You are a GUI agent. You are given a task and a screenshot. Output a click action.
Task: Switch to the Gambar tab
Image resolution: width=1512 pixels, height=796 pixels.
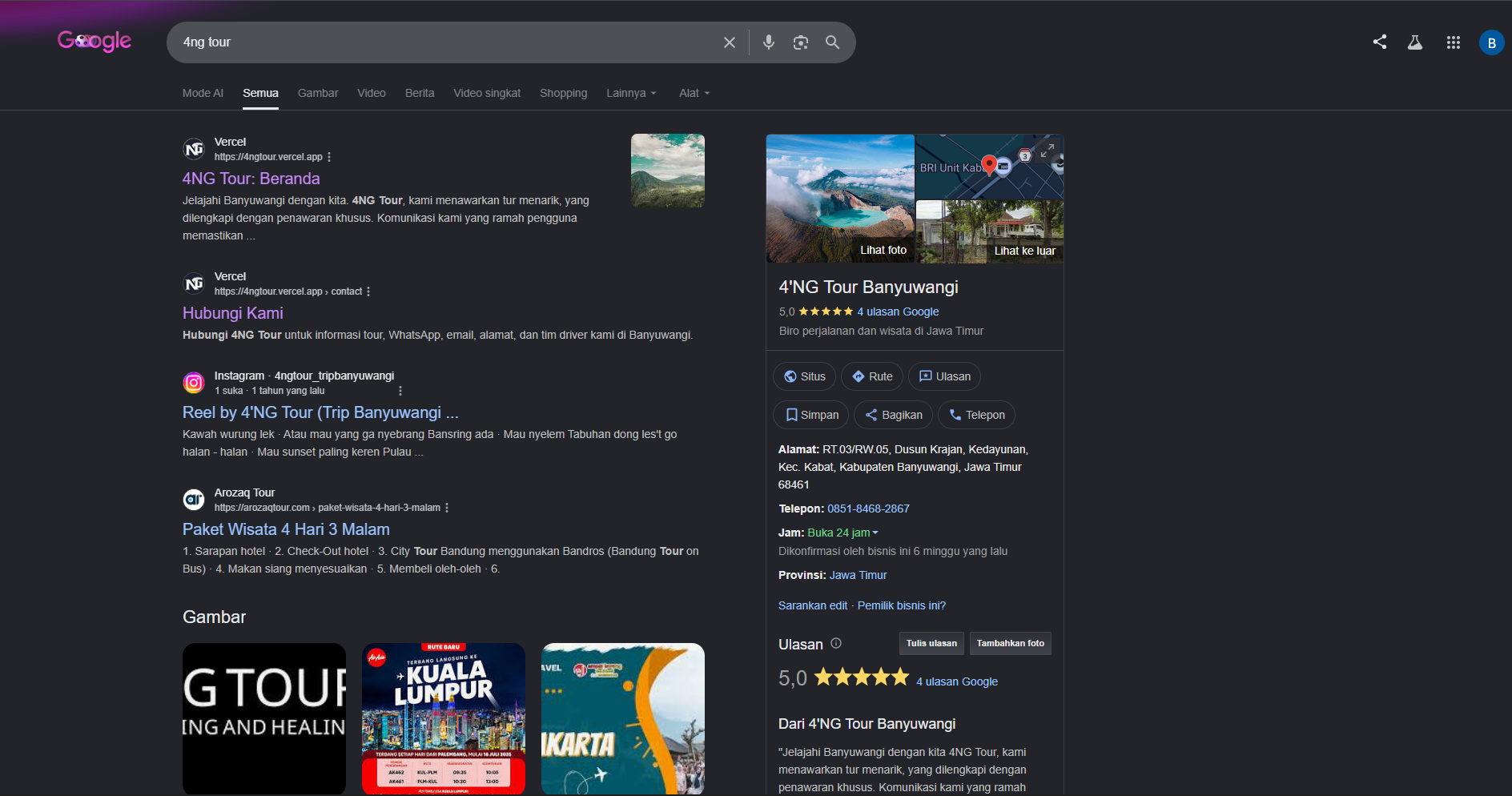pos(318,93)
